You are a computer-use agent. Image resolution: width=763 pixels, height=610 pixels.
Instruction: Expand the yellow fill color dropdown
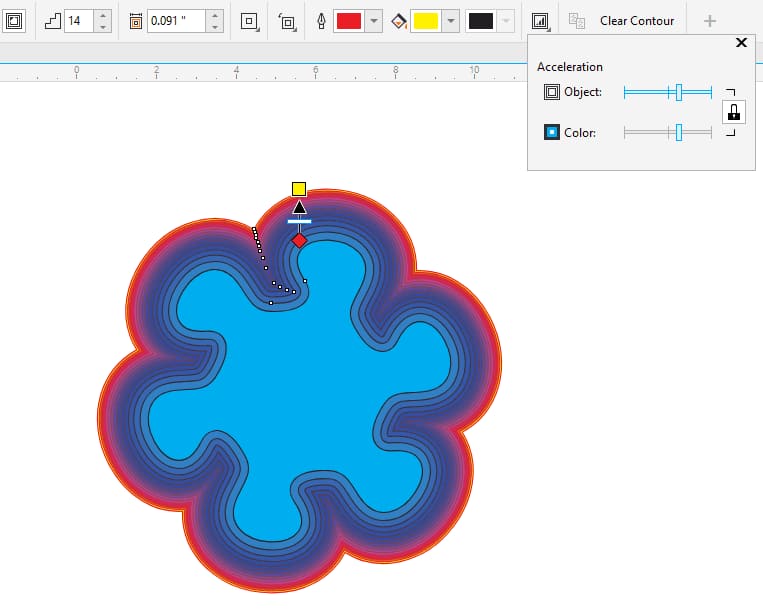coord(450,21)
